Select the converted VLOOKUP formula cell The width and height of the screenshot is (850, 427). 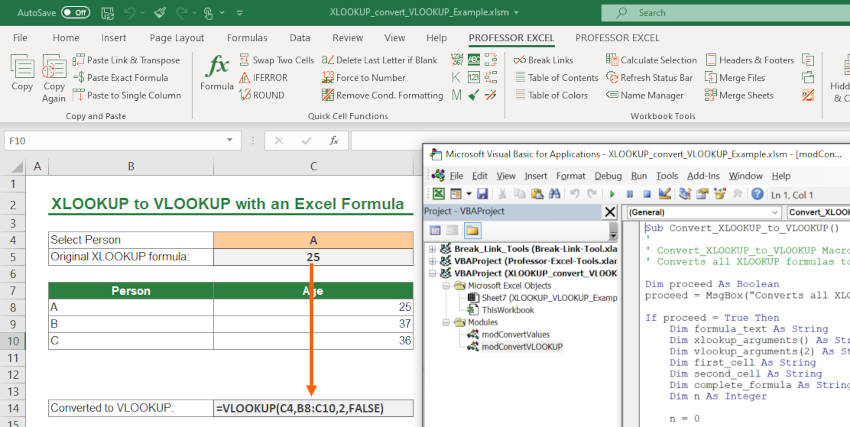(x=313, y=408)
